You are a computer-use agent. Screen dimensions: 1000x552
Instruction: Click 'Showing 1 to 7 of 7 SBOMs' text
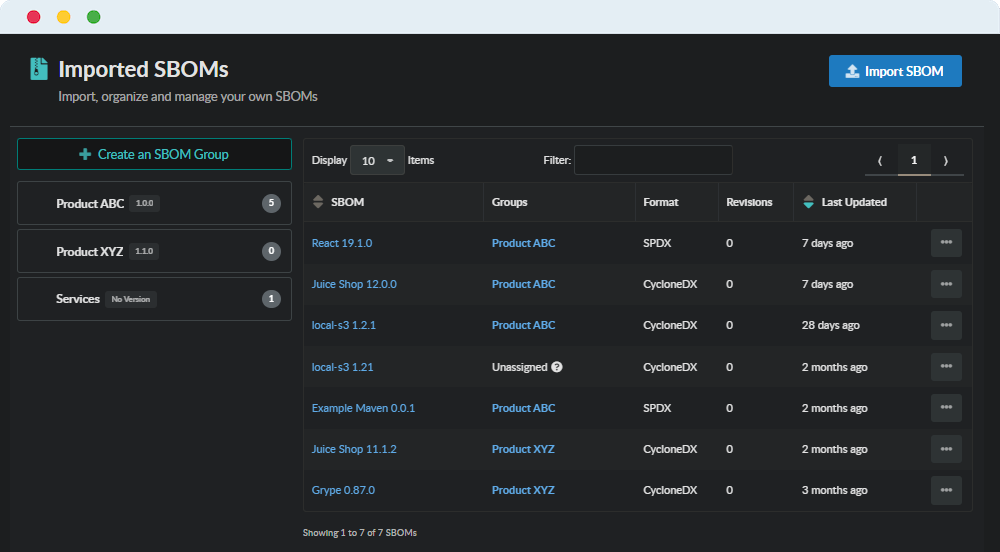[360, 533]
